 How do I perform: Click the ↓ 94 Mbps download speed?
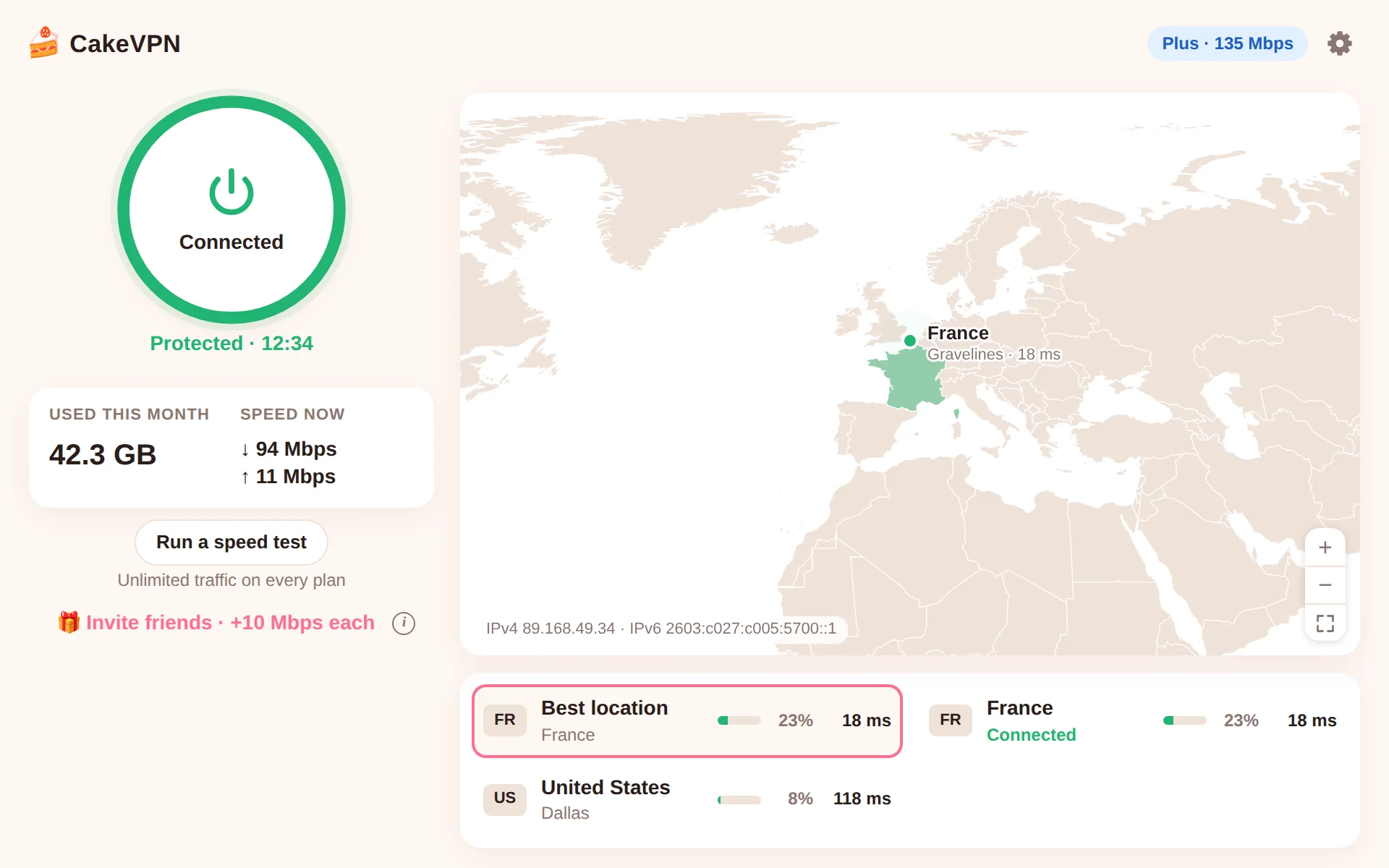(x=289, y=449)
